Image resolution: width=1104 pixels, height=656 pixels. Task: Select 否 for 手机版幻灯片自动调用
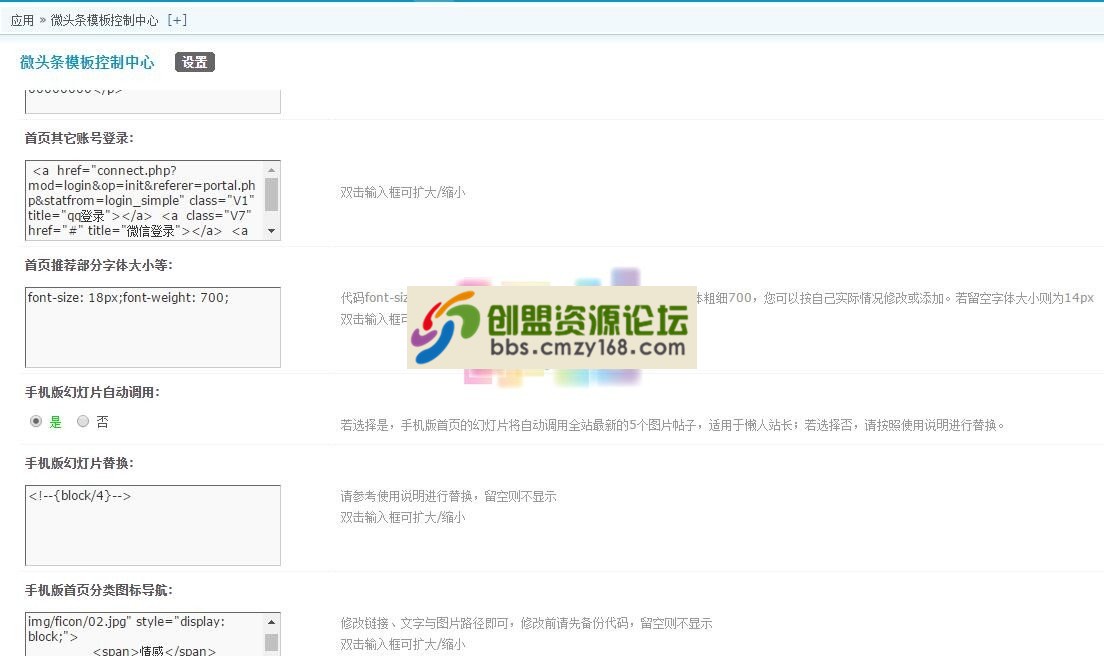pos(83,421)
